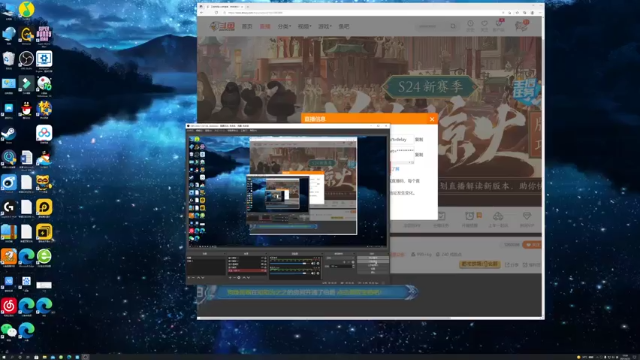The height and width of the screenshot is (360, 640).
Task: Click the browser refresh button
Action: pos(217,13)
